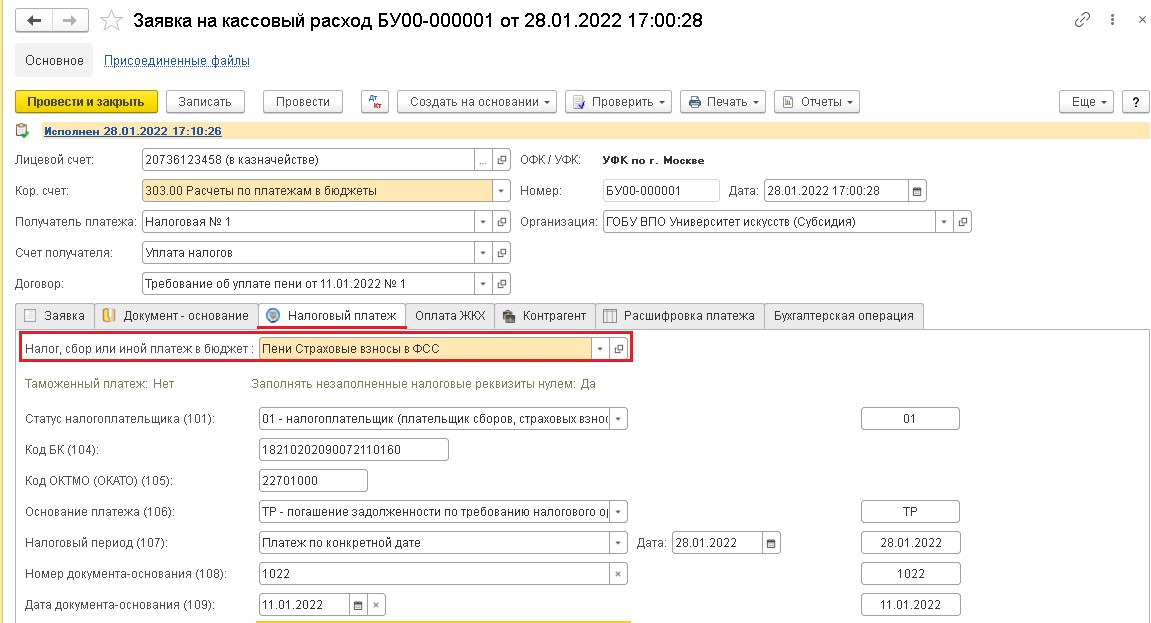Expand Счет получателя dropdown

click(483, 252)
